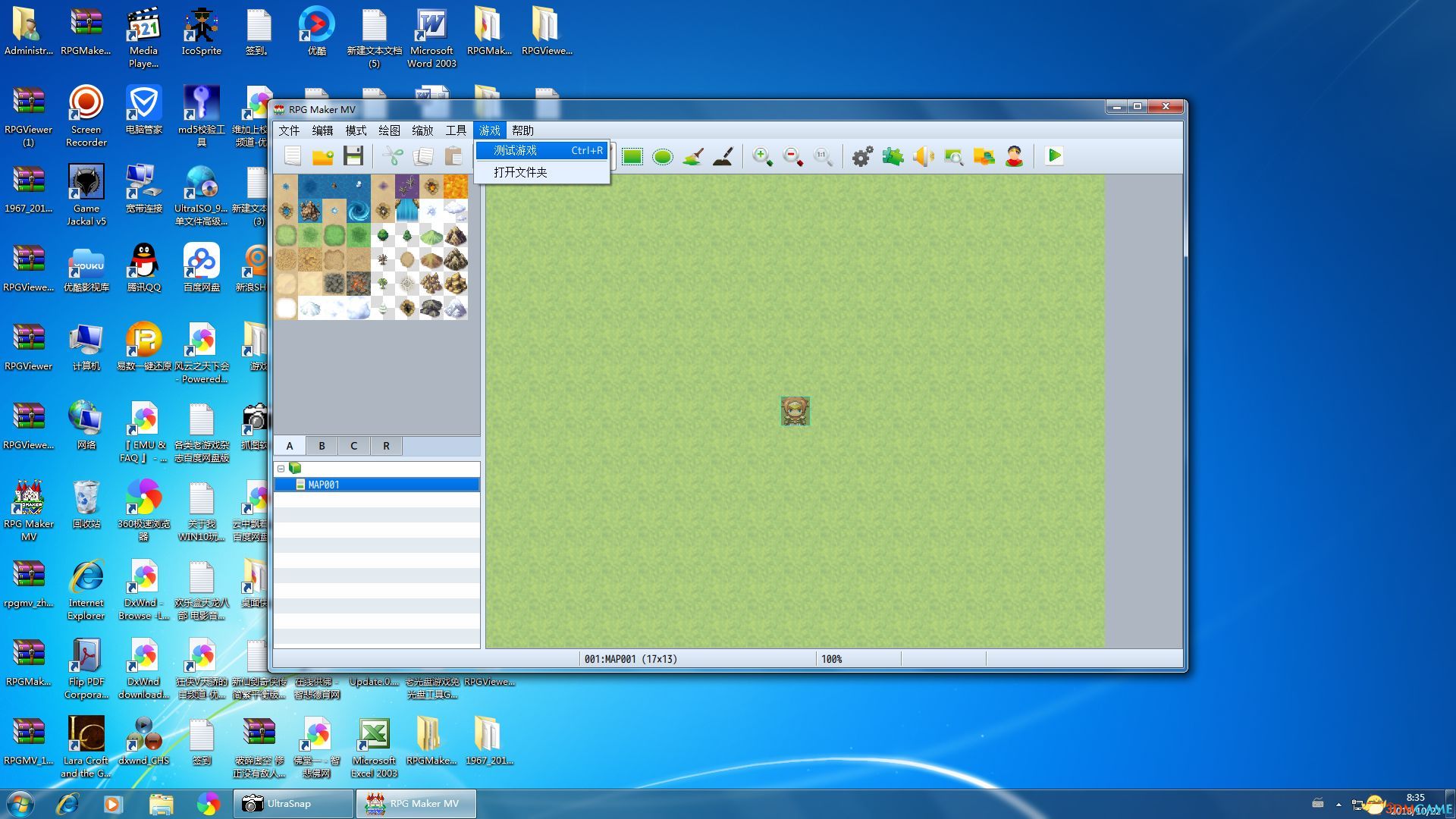Open the 工具 menu
Viewport: 1456px width, 819px height.
(456, 130)
